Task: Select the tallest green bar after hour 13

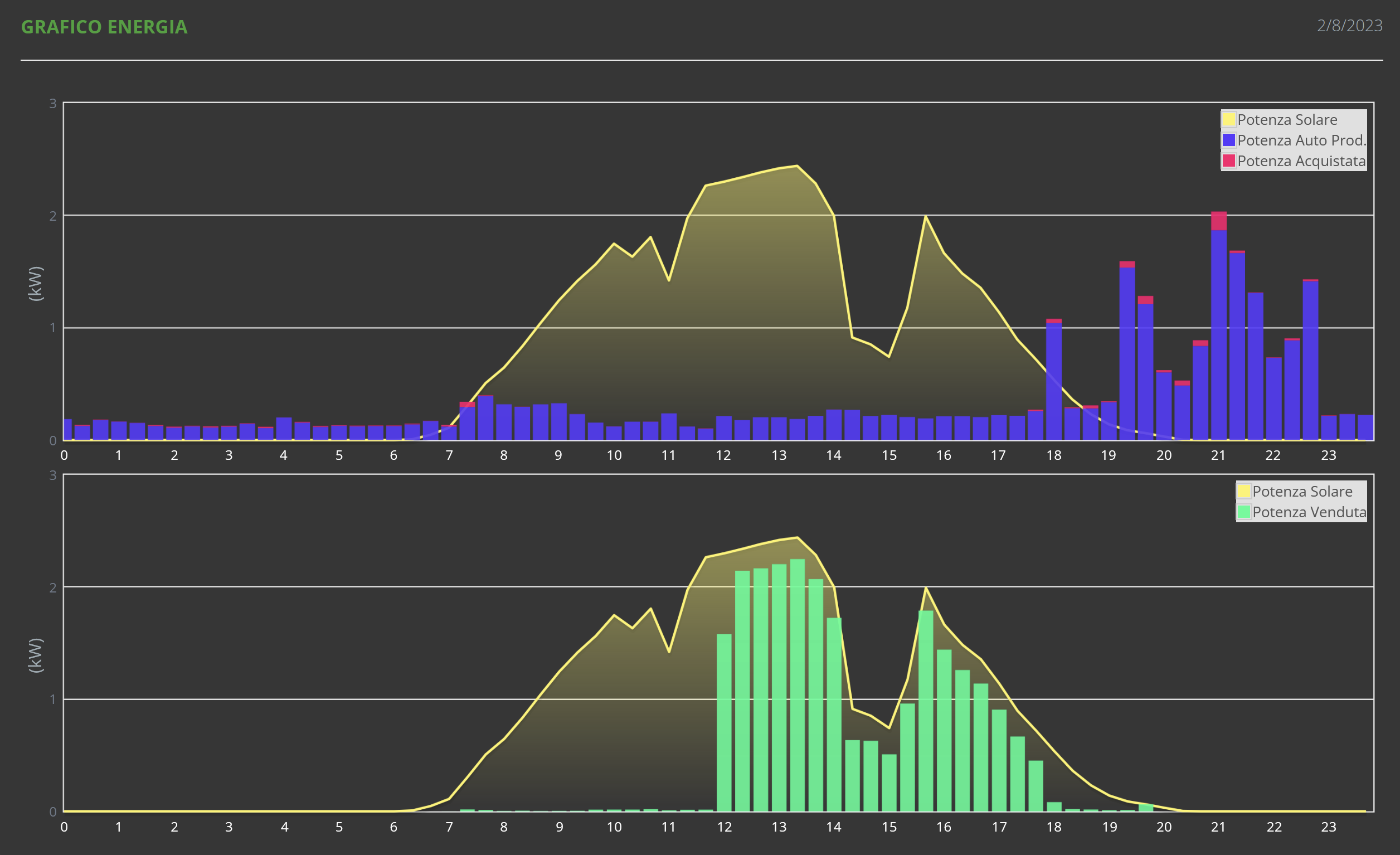Action: [x=797, y=685]
